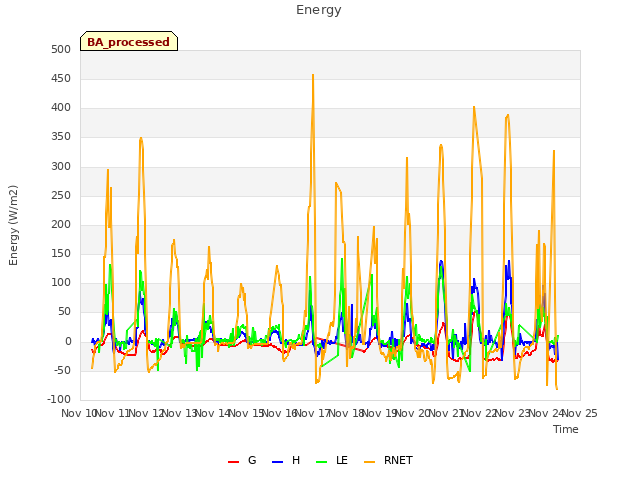Click the 450 y-axis tick label

[x=61, y=78]
